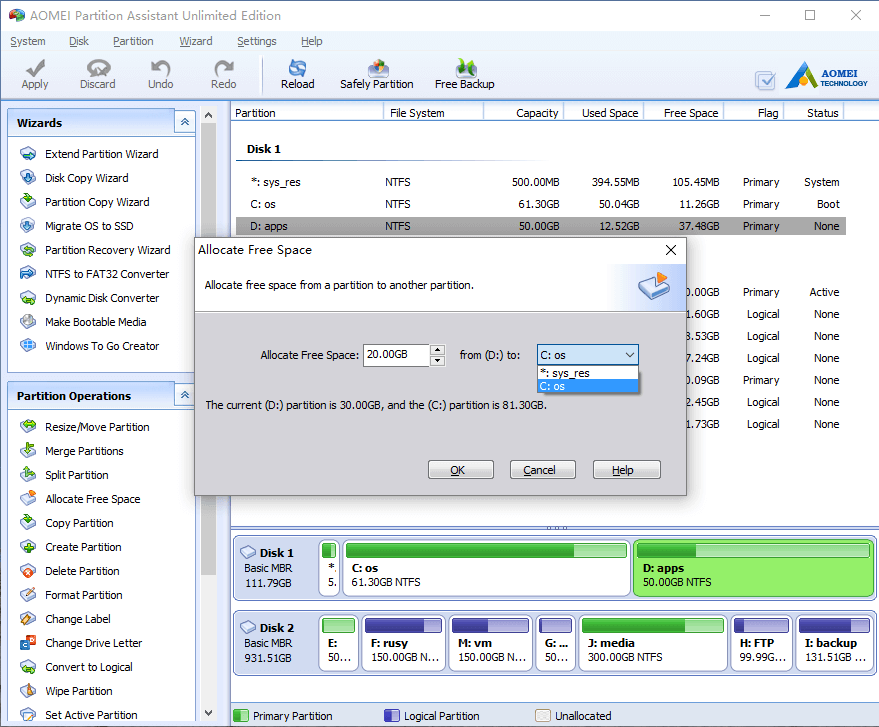This screenshot has height=727, width=879.
Task: Select the D: apps row in partition list
Action: (540, 226)
